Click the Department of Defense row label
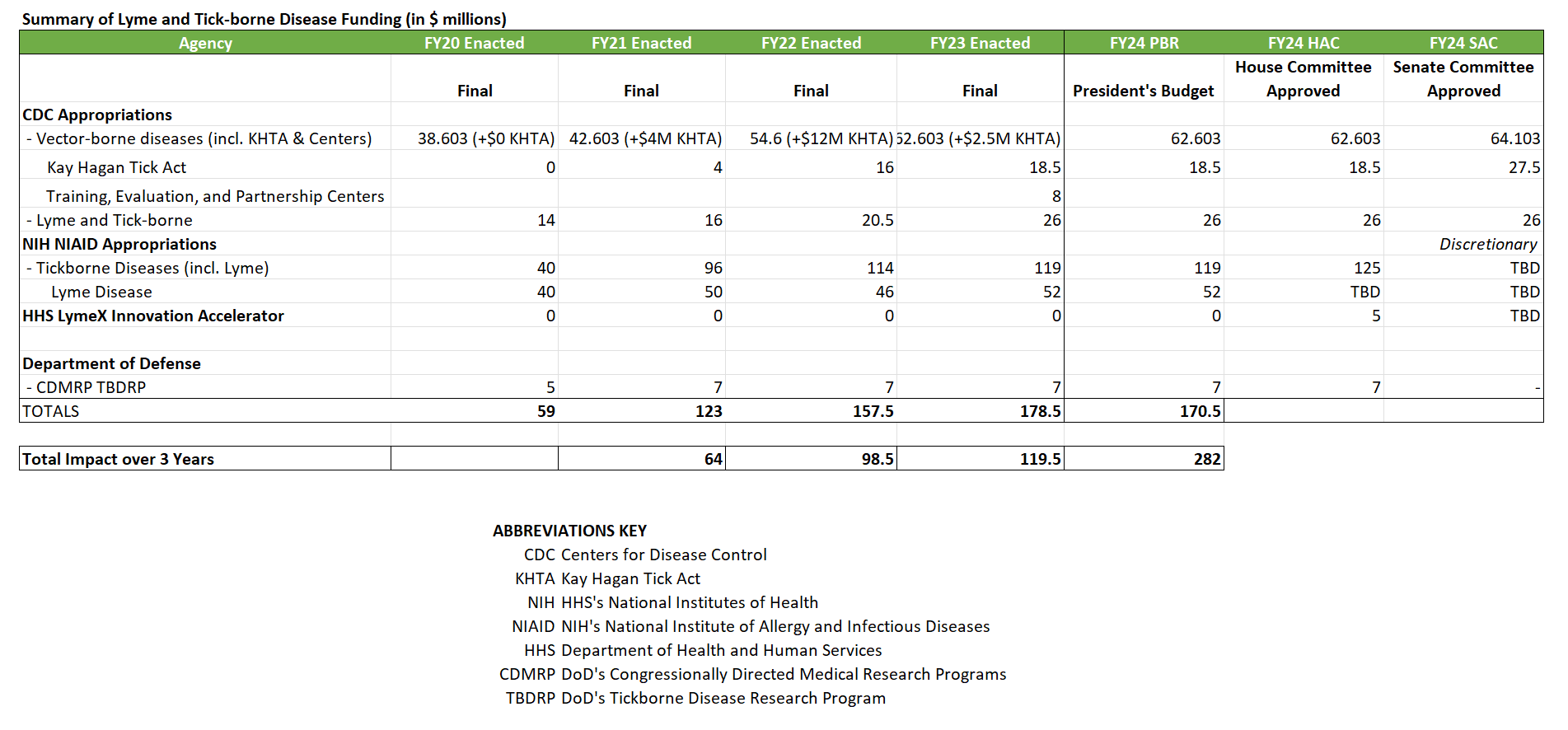This screenshot has height=730, width=1568. coord(111,363)
